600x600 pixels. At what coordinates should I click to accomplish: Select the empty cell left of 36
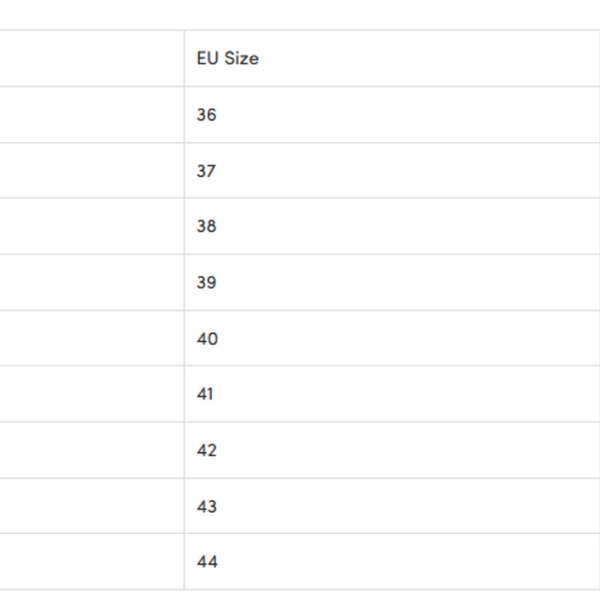(92, 115)
